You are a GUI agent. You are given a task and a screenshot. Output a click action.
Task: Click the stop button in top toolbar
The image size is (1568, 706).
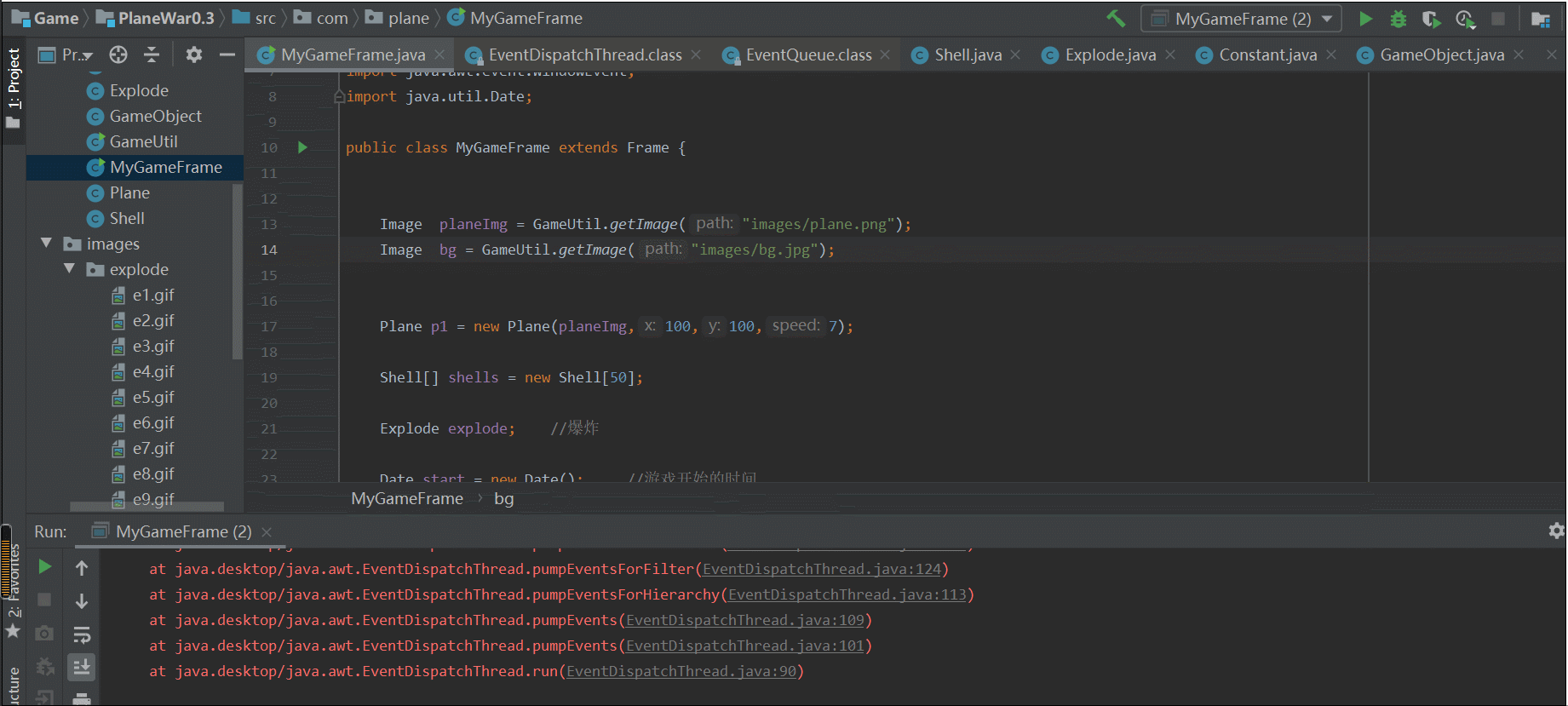[1498, 19]
